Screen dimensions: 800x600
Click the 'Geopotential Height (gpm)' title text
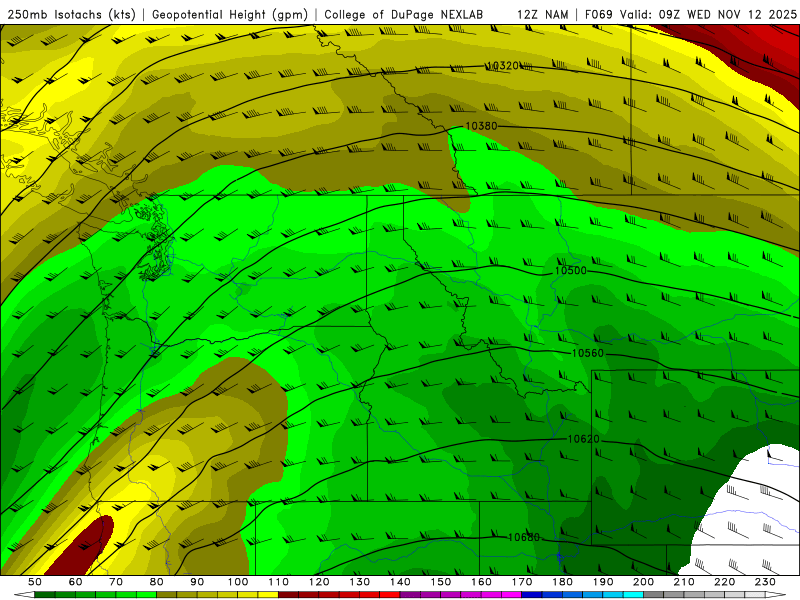pos(230,14)
